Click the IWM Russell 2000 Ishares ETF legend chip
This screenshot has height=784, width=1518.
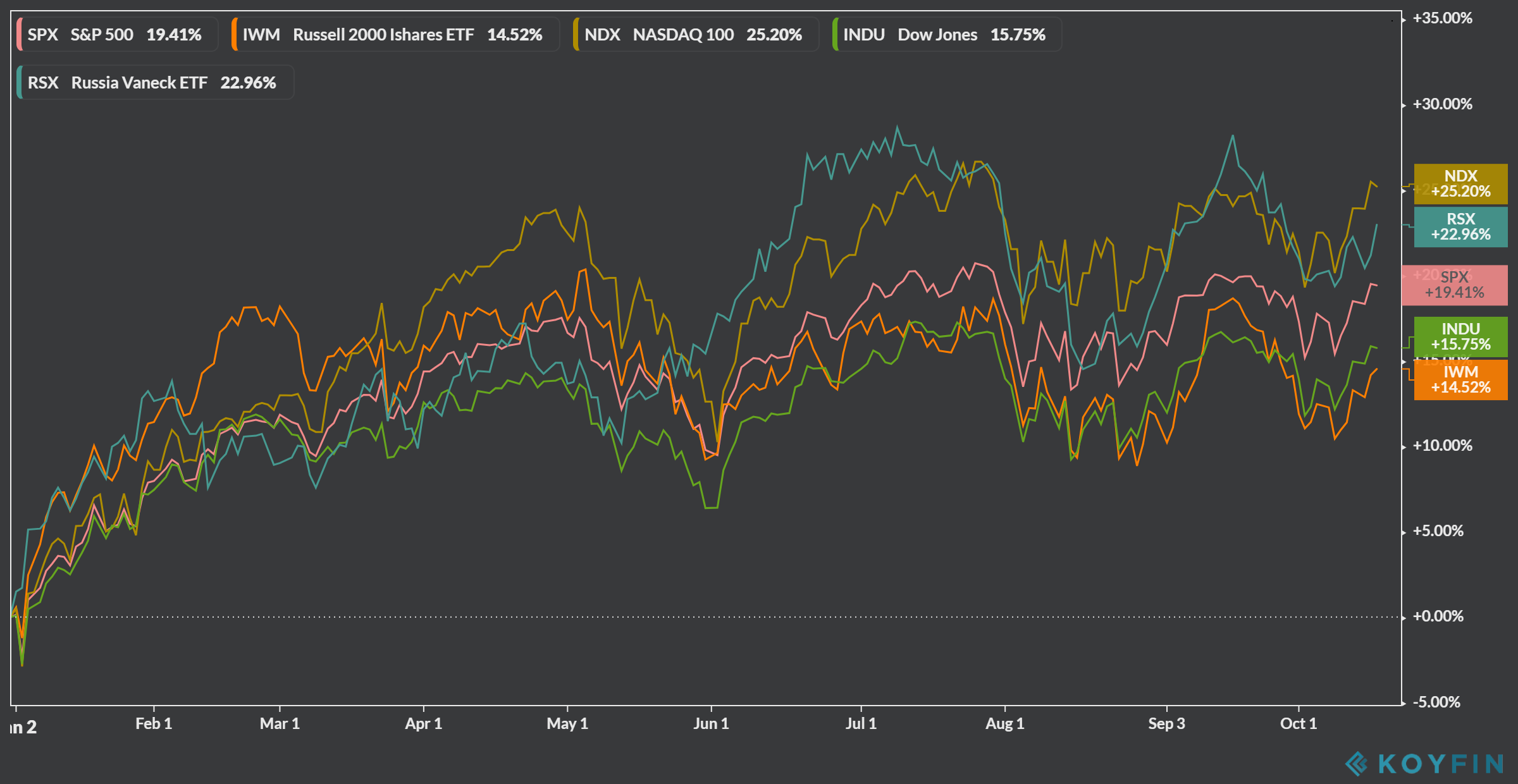tap(395, 34)
